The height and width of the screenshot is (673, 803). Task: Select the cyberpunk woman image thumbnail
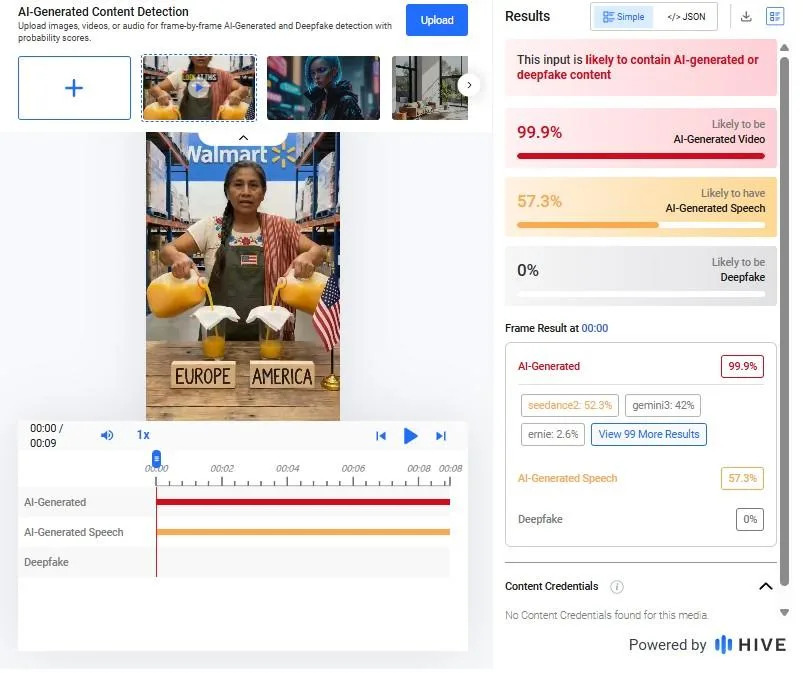tap(323, 88)
